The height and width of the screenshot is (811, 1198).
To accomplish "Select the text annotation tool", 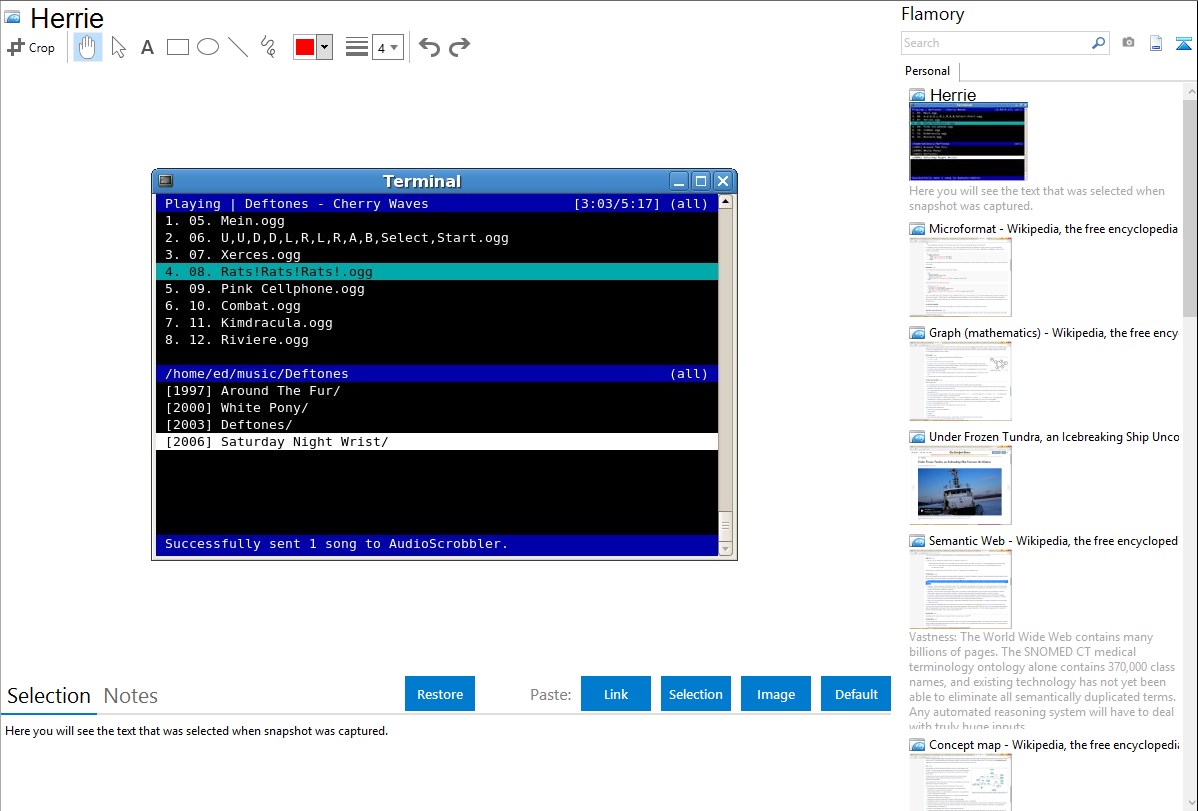I will tap(147, 47).
